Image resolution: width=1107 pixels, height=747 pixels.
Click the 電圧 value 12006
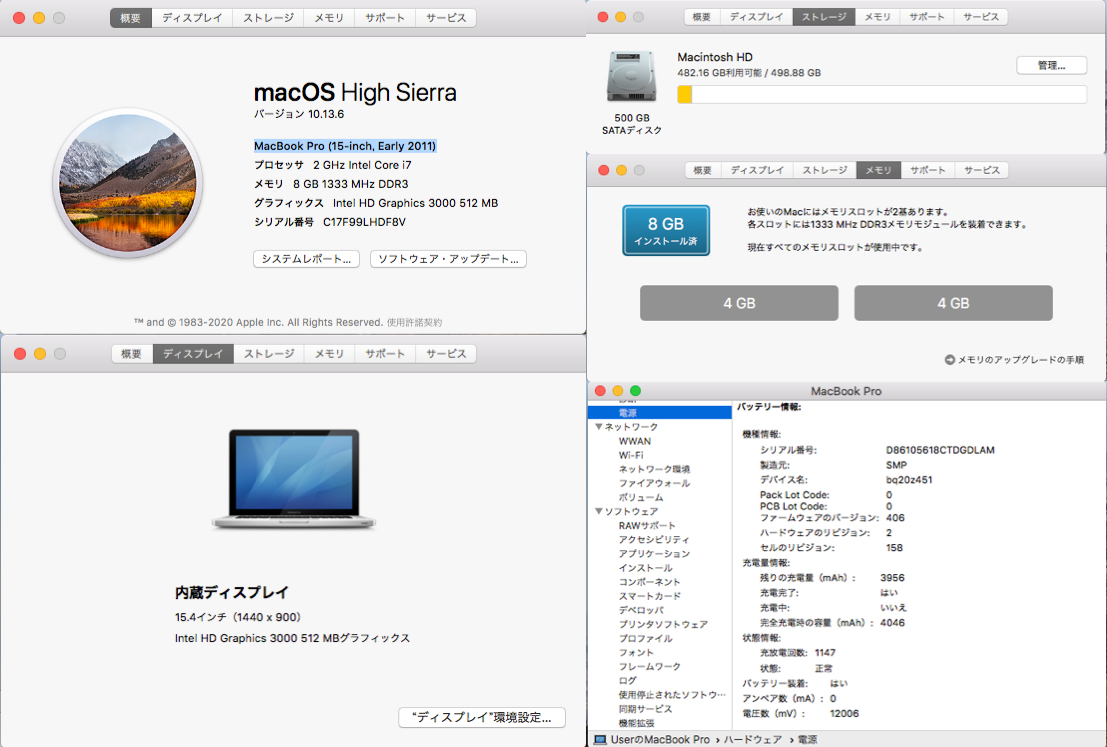(x=844, y=714)
